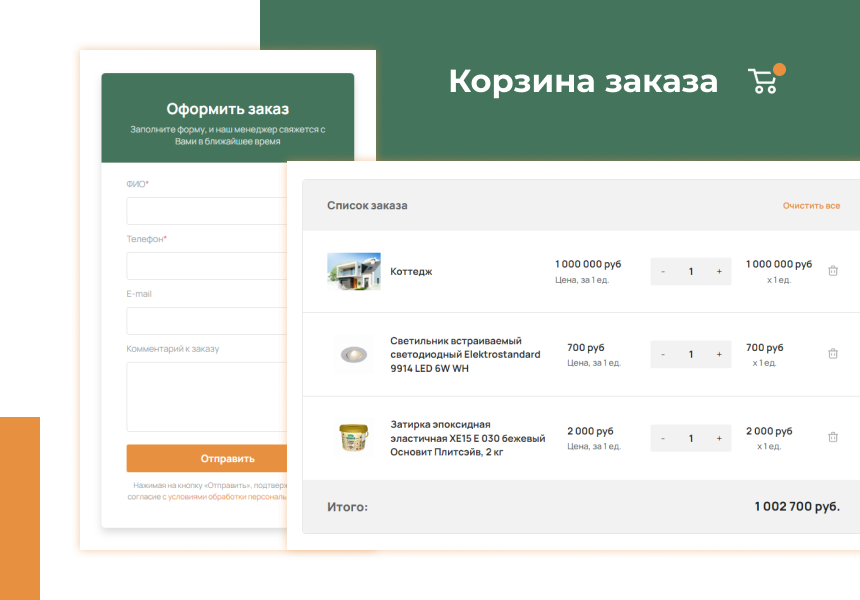Open the Затирка эпоксидная bucket thumbnail
The height and width of the screenshot is (600, 860).
coord(353,438)
